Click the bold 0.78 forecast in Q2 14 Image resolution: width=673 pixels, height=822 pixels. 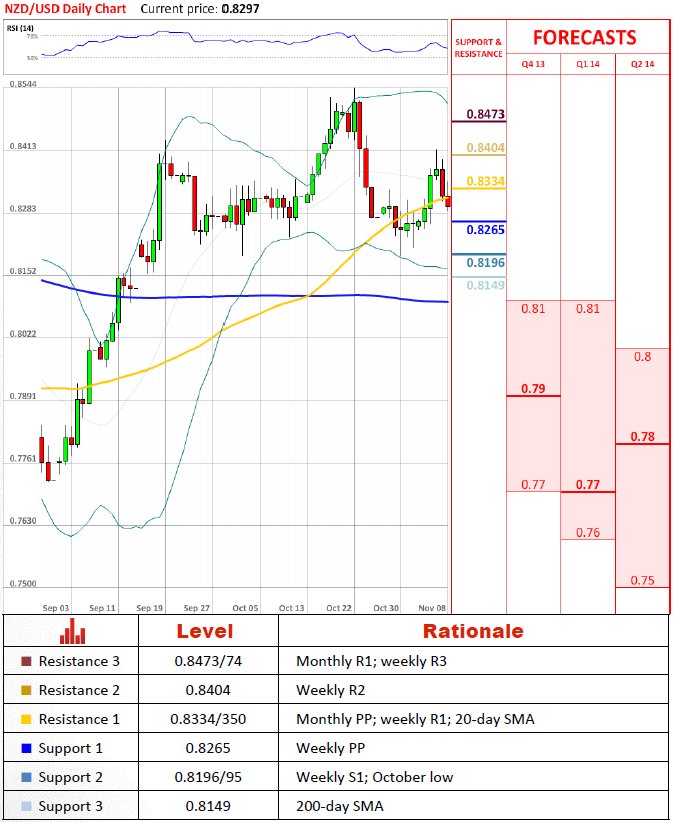[643, 436]
